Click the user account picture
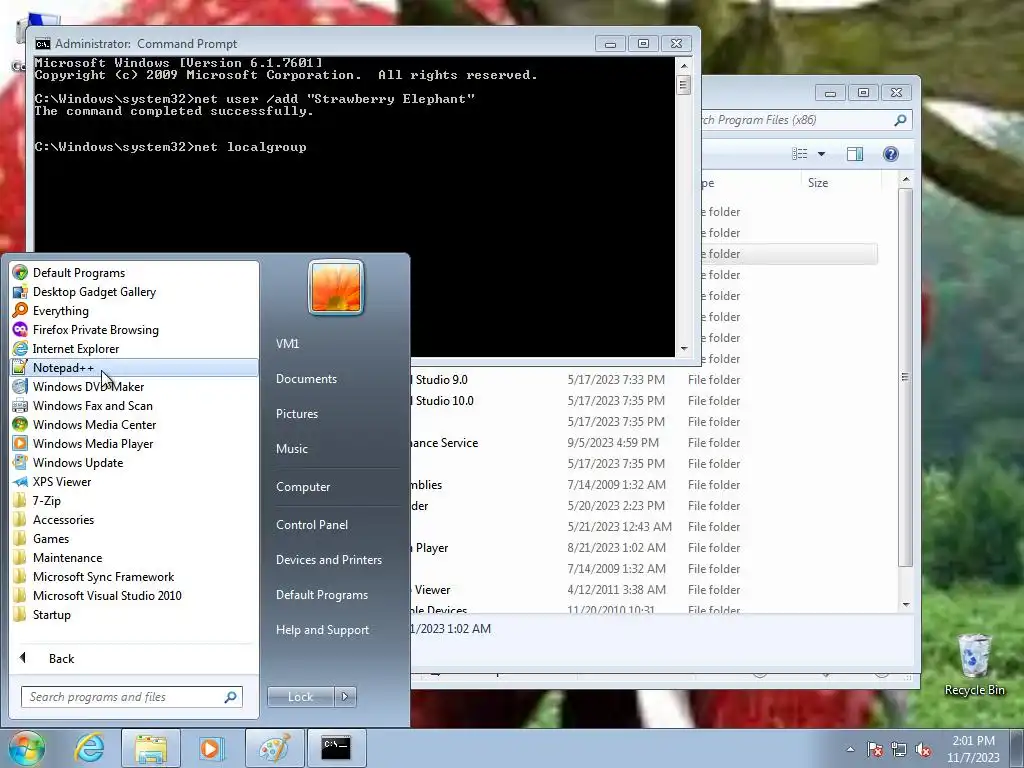 (x=336, y=287)
